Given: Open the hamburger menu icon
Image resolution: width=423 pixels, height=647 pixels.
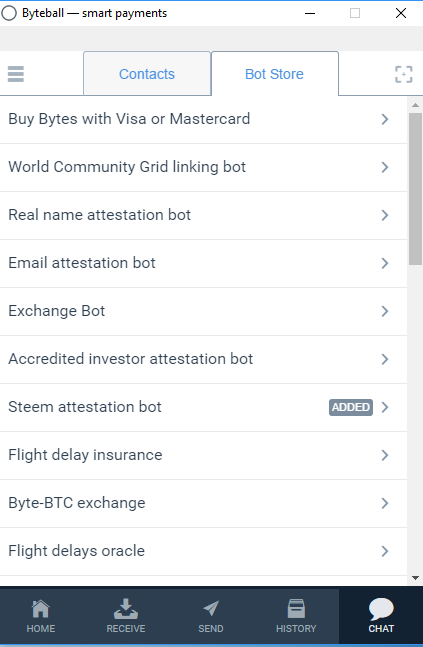Looking at the screenshot, I should coord(16,74).
